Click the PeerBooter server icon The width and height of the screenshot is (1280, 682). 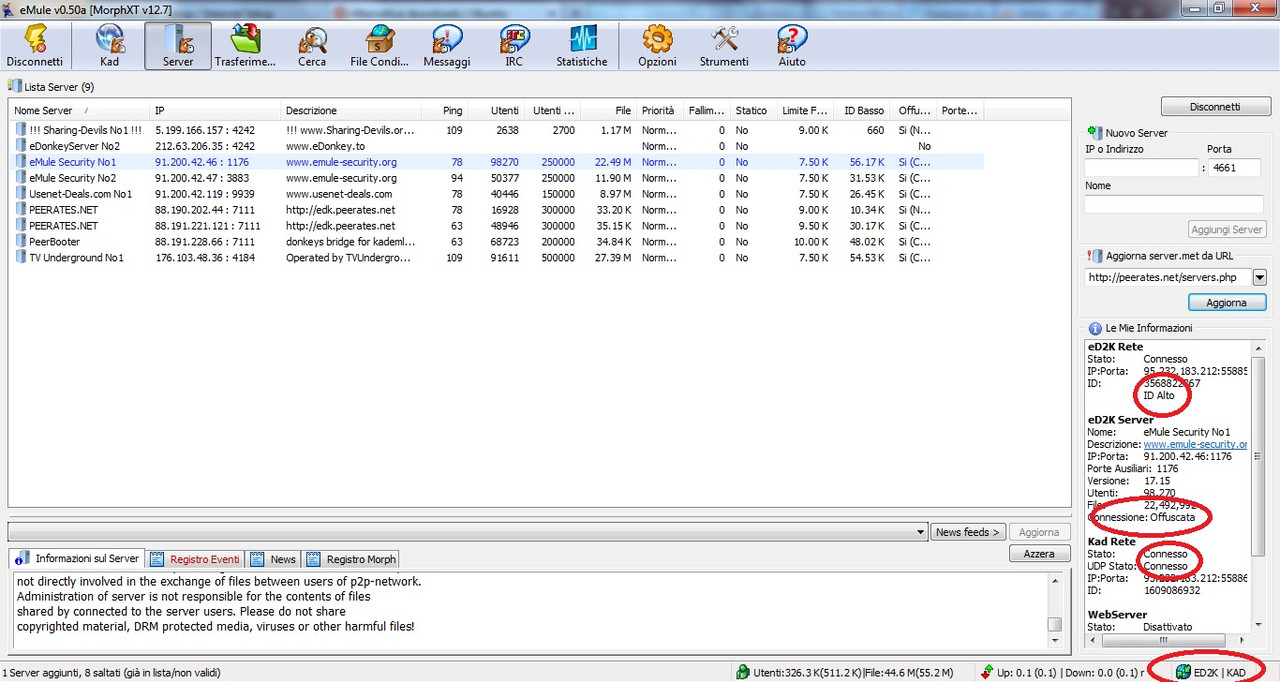(x=21, y=242)
